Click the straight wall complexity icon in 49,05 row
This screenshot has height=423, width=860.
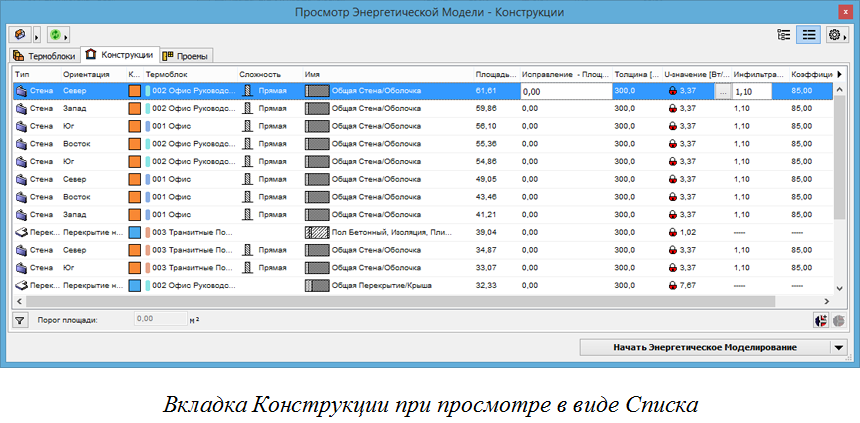248,179
